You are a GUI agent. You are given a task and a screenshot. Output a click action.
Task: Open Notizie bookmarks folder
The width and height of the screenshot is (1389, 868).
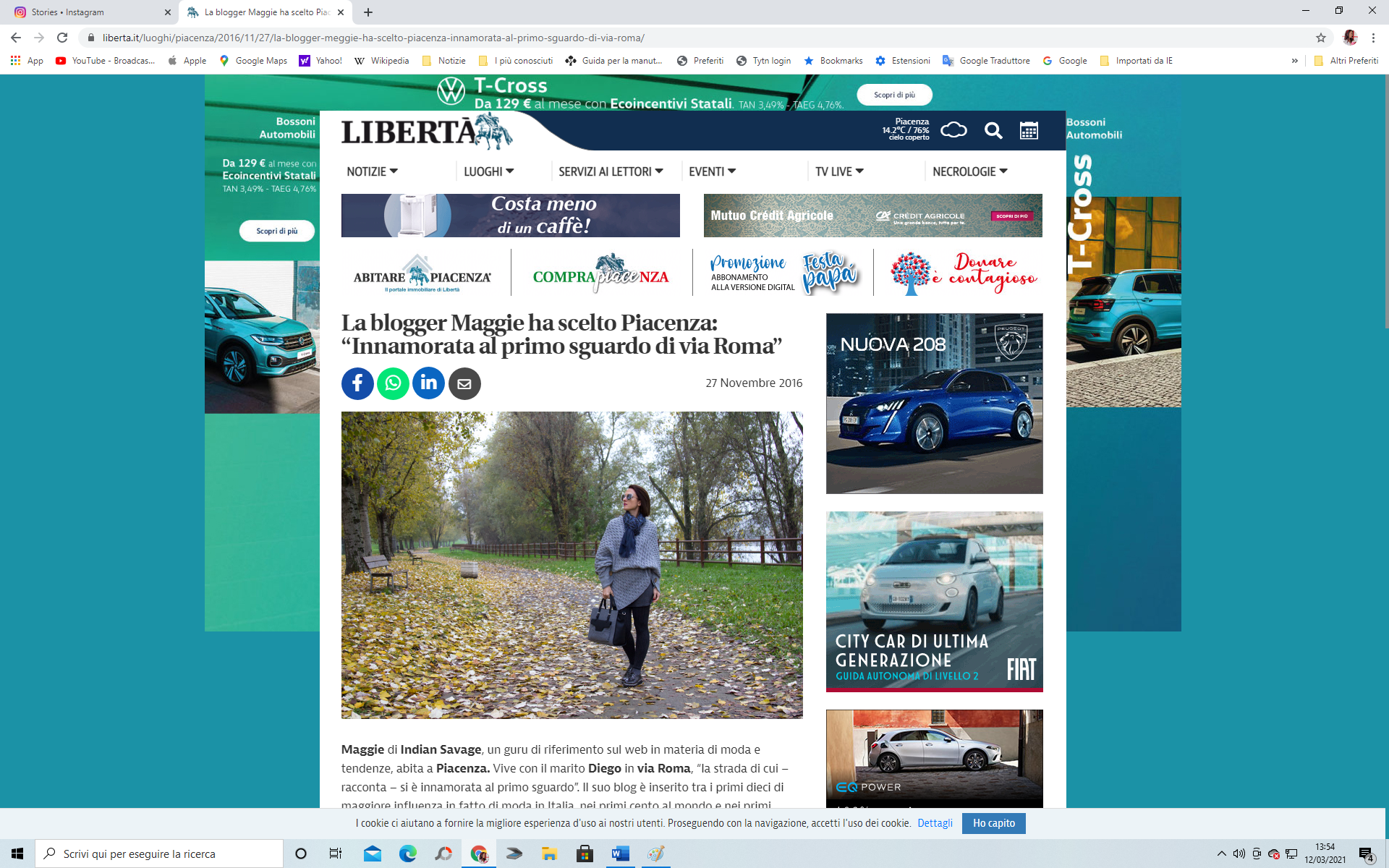(443, 61)
